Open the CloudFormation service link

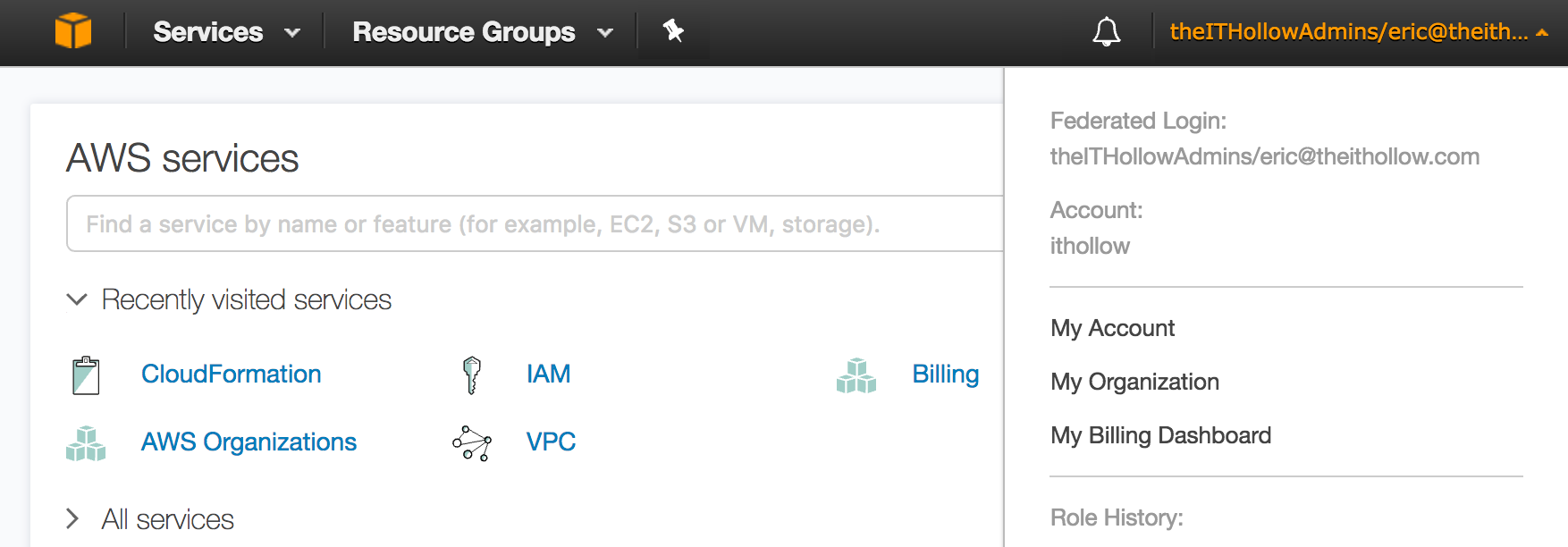point(231,374)
